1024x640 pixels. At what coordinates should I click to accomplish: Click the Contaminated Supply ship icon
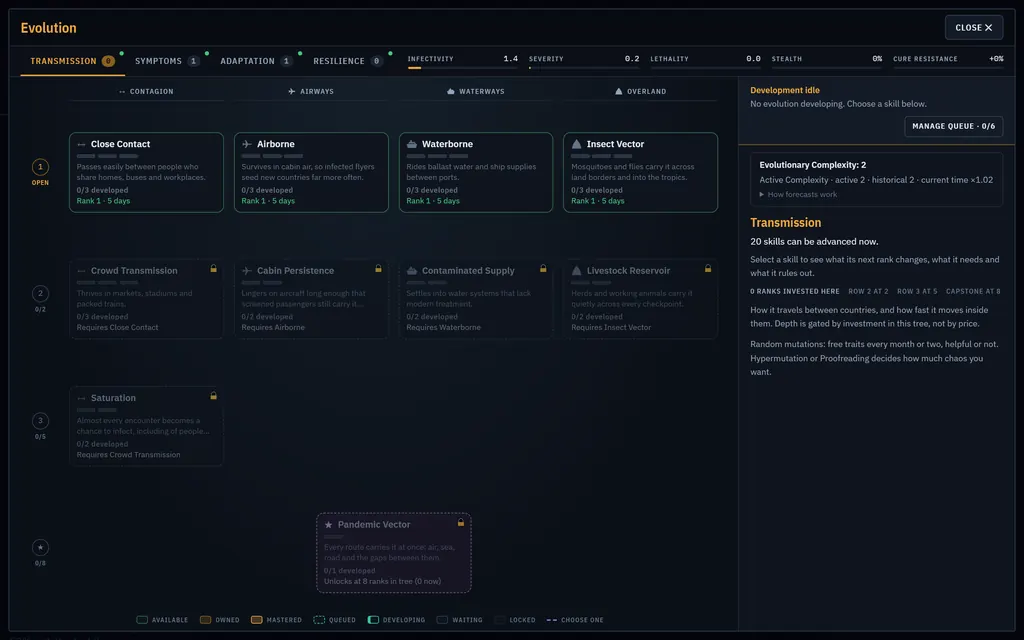pos(411,270)
